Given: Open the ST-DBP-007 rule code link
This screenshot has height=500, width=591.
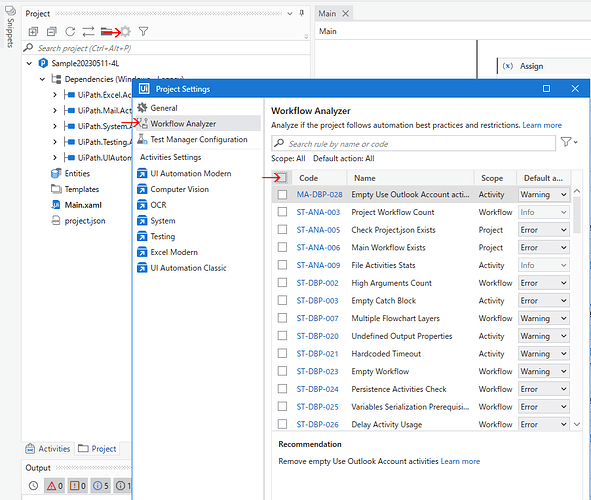Looking at the screenshot, I should 317,318.
